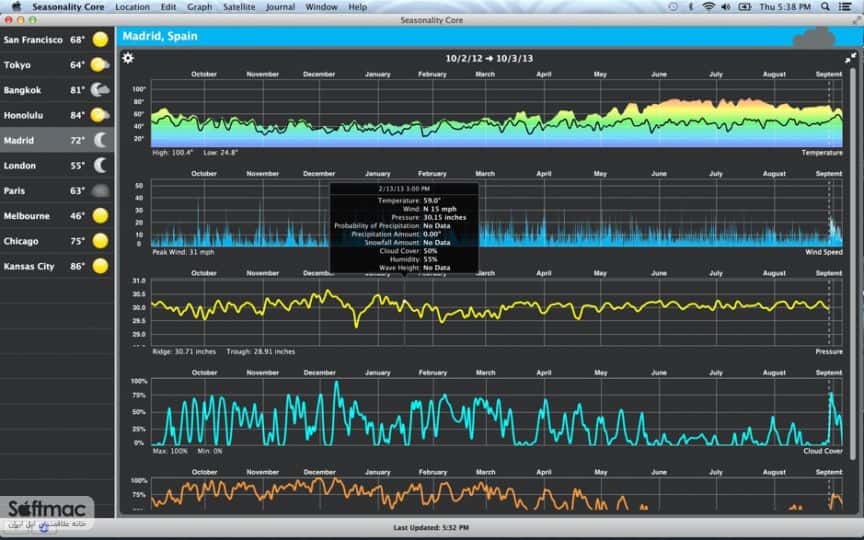Open the Edit menu
This screenshot has height=540, width=864.
[168, 7]
